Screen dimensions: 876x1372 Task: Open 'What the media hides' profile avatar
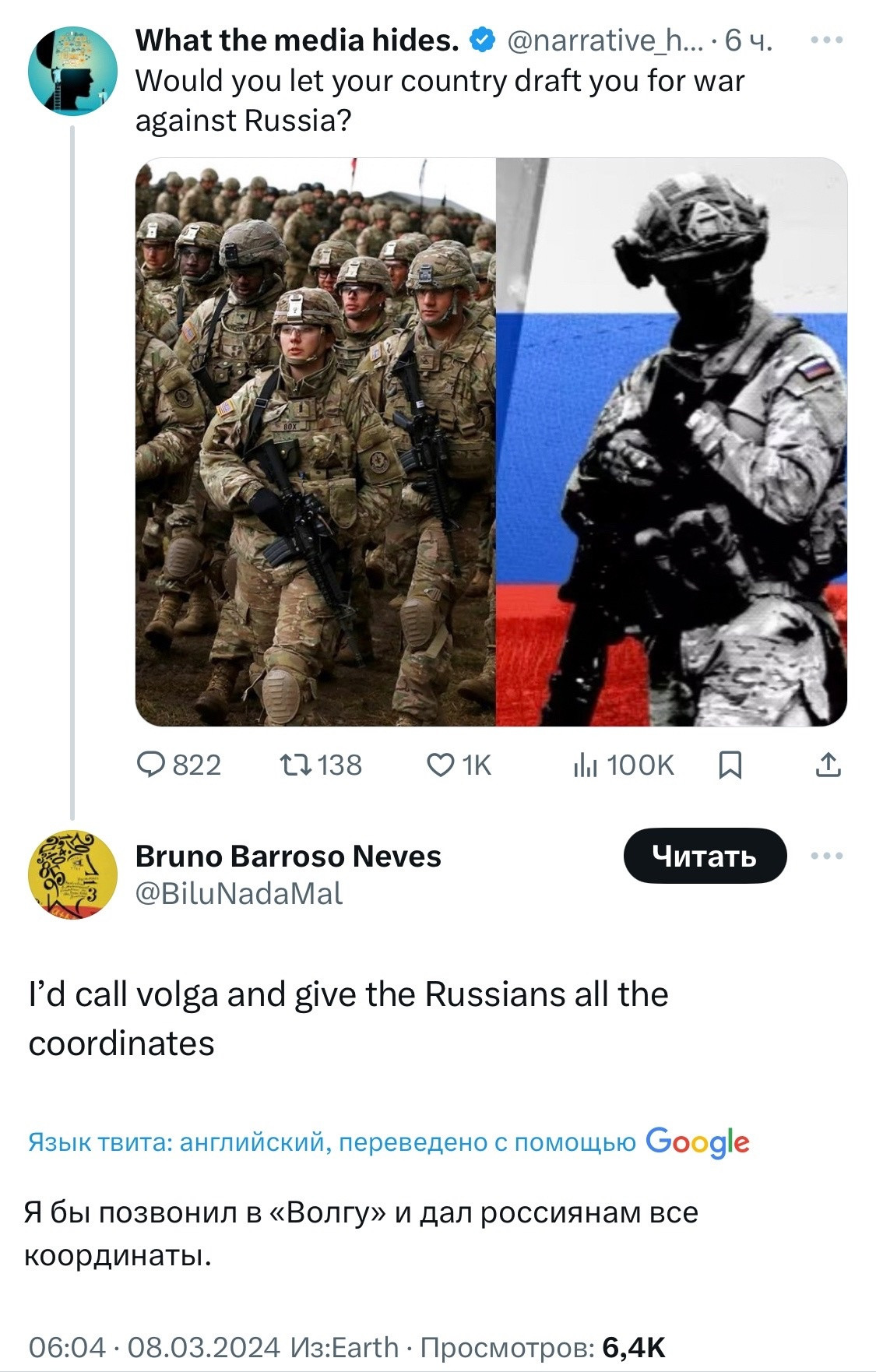[72, 72]
